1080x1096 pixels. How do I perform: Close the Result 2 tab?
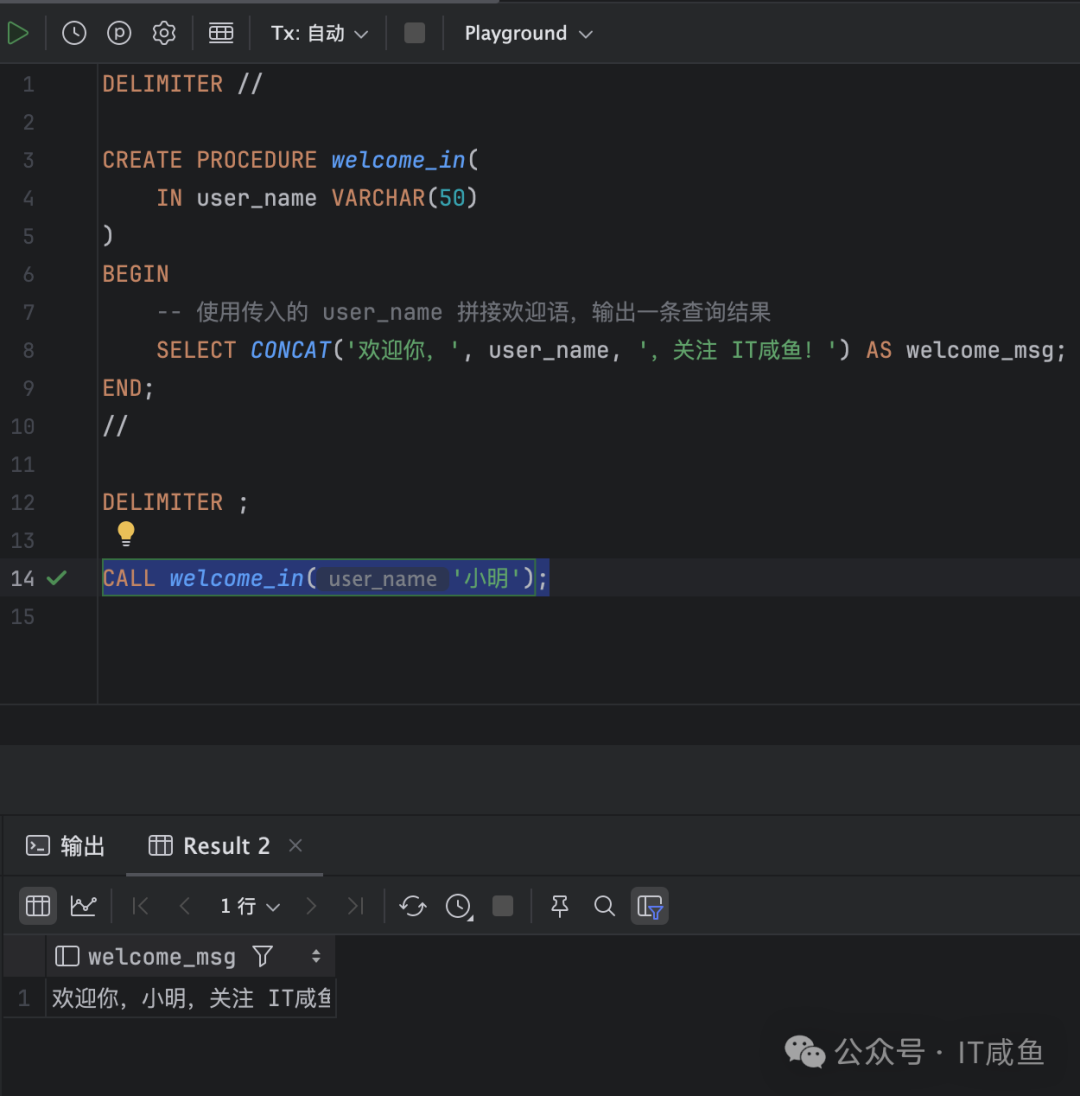[x=295, y=846]
